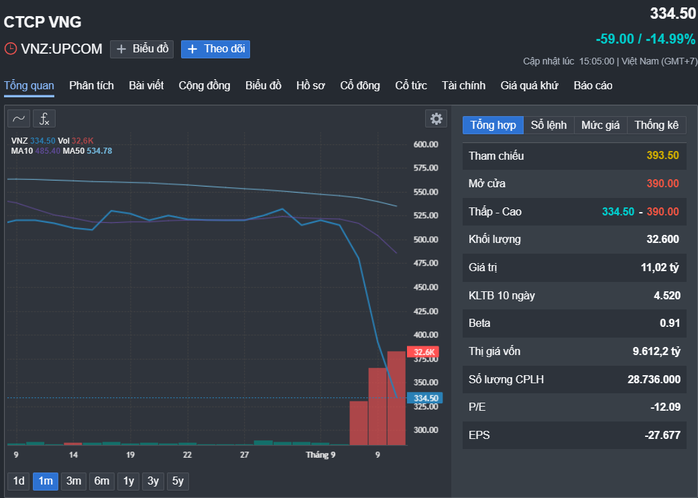Click Mở cửa value 390.00
Viewport: 698px width, 498px height.
click(x=662, y=183)
